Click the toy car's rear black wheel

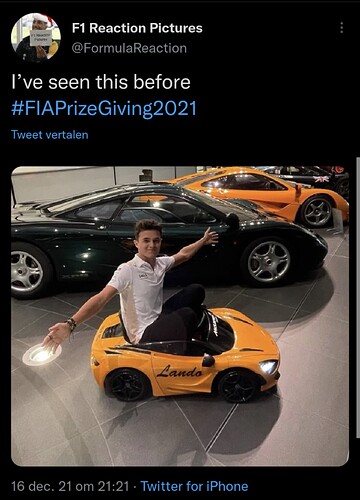pos(128,384)
